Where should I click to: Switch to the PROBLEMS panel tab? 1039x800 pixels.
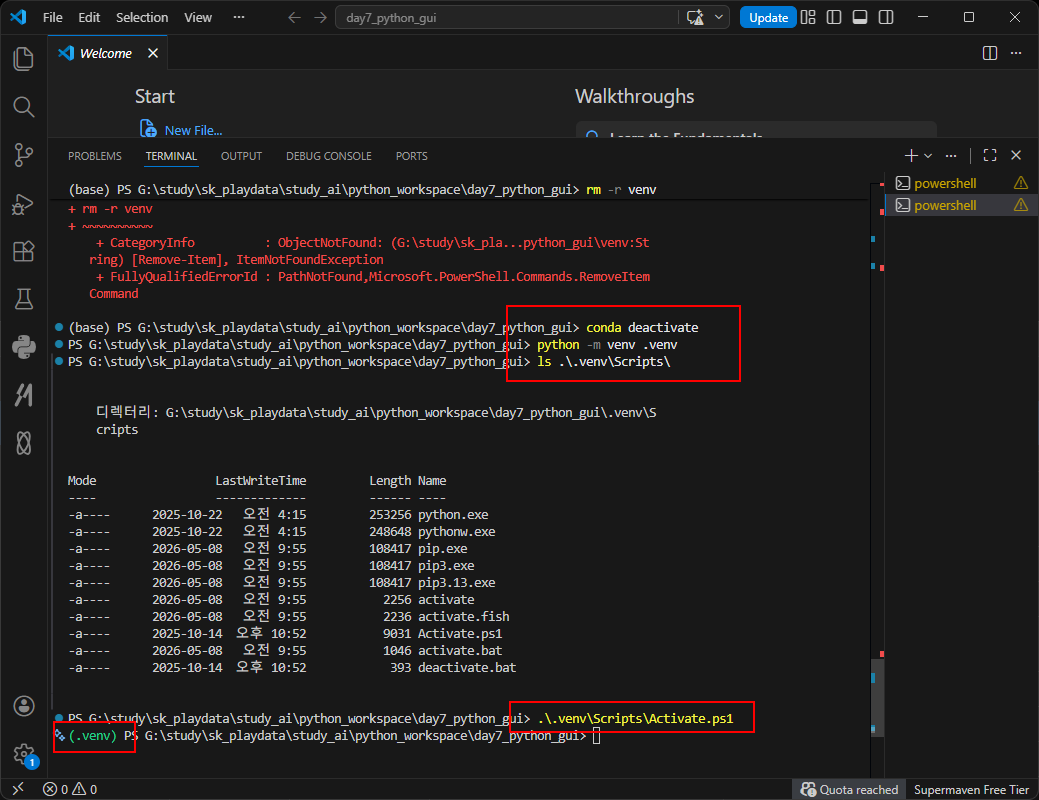click(95, 156)
